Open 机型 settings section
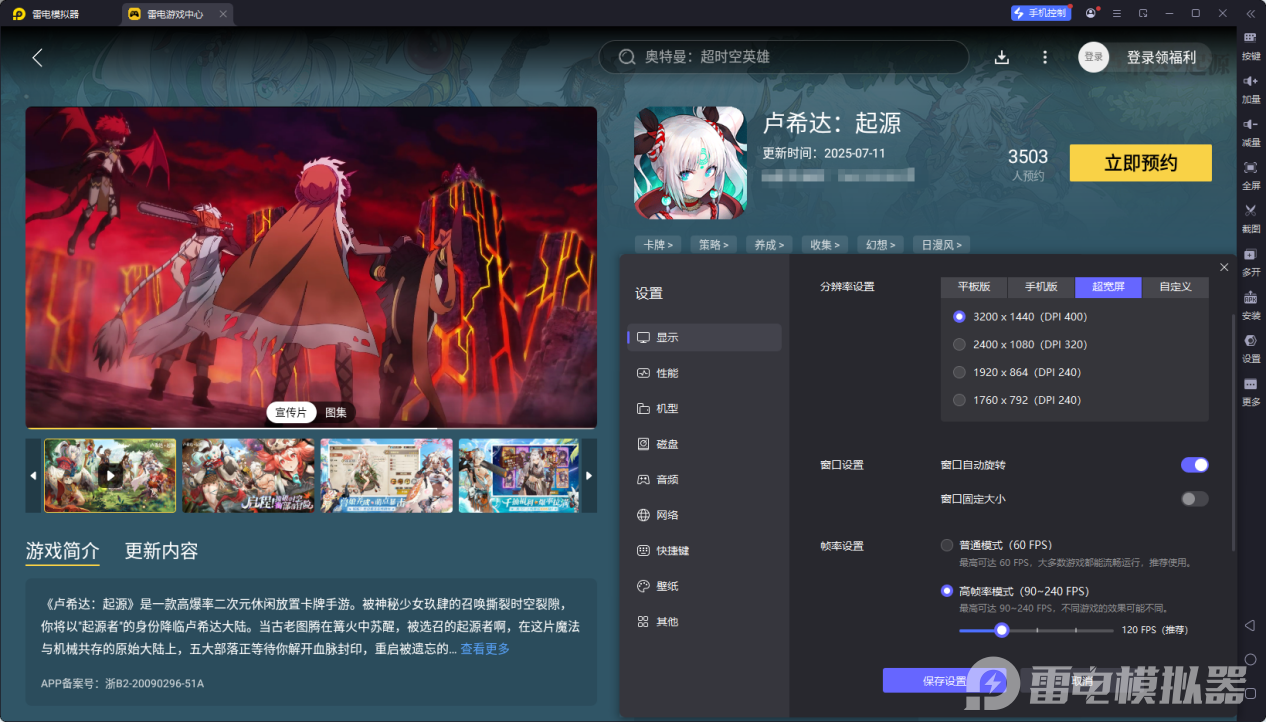The height and width of the screenshot is (722, 1266). coord(705,408)
